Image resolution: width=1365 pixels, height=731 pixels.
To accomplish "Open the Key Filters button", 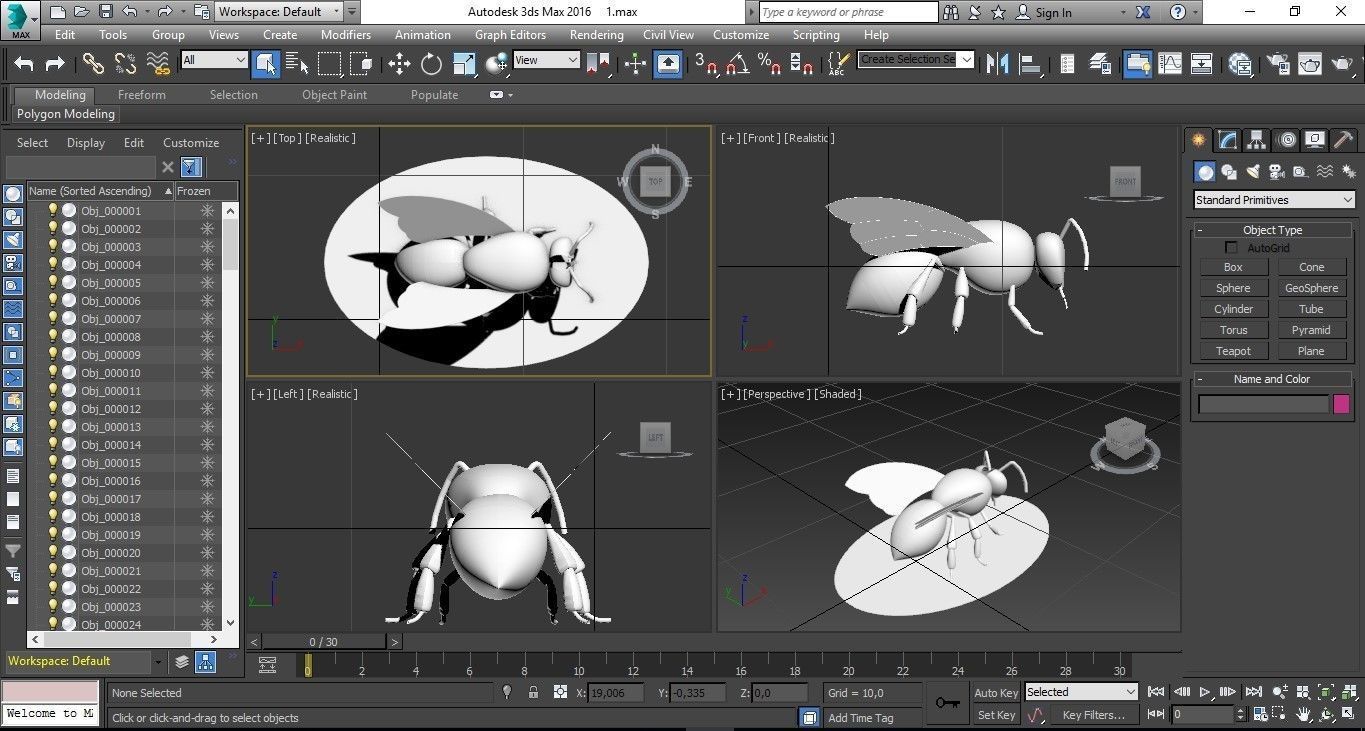I will pyautogui.click(x=1093, y=715).
